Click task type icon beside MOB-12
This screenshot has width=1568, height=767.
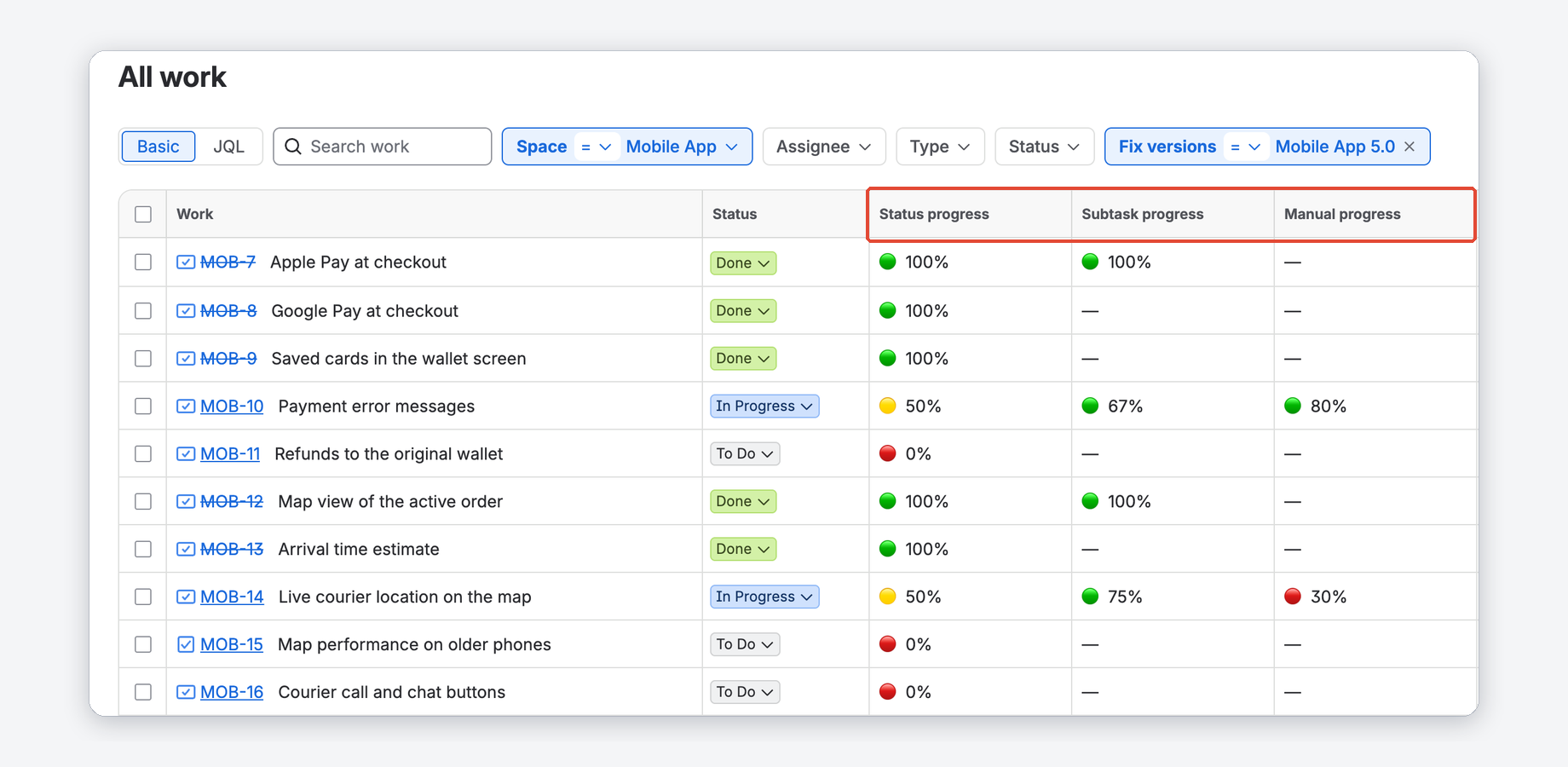pyautogui.click(x=186, y=501)
